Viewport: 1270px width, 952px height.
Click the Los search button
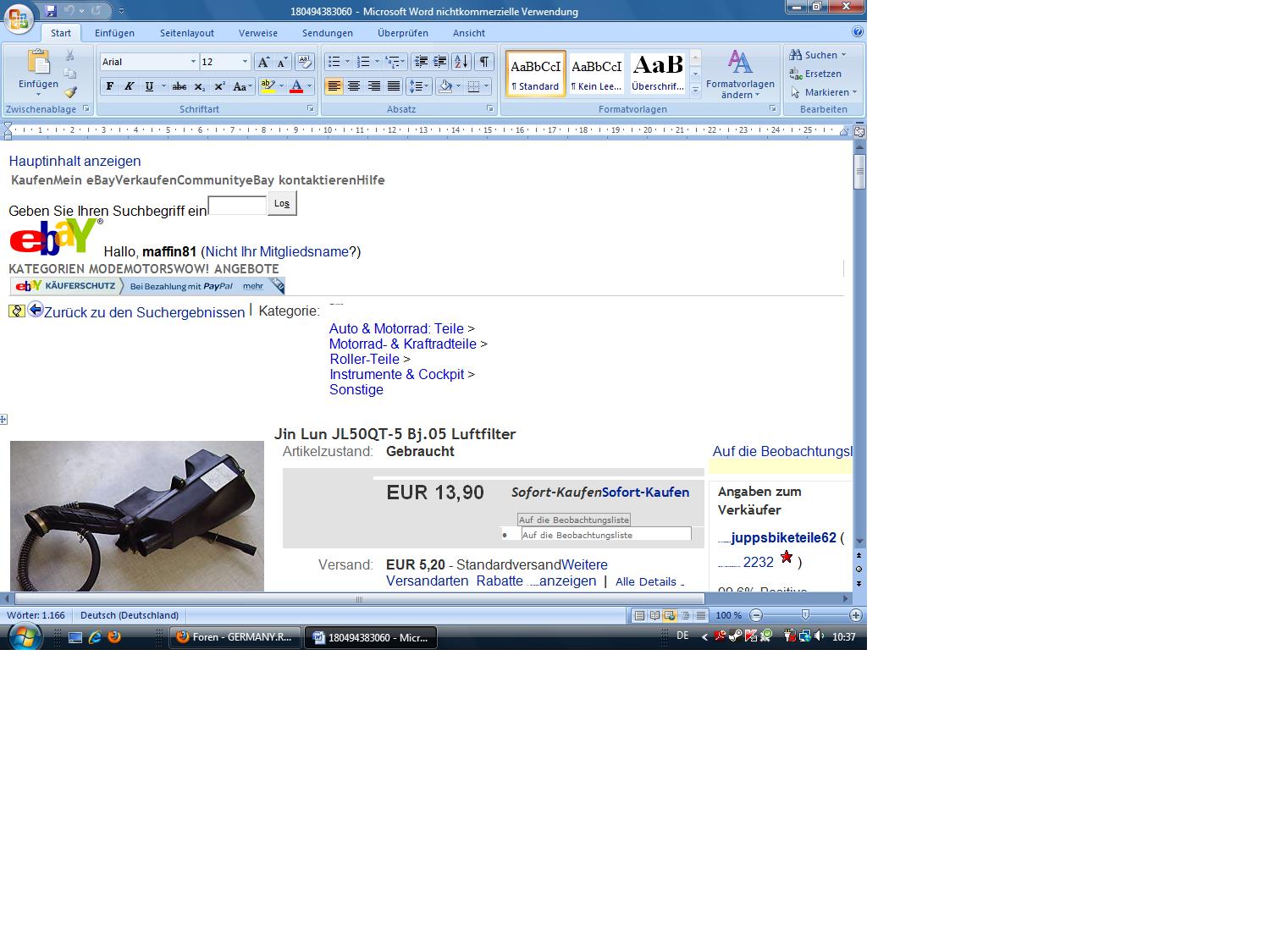pos(282,203)
